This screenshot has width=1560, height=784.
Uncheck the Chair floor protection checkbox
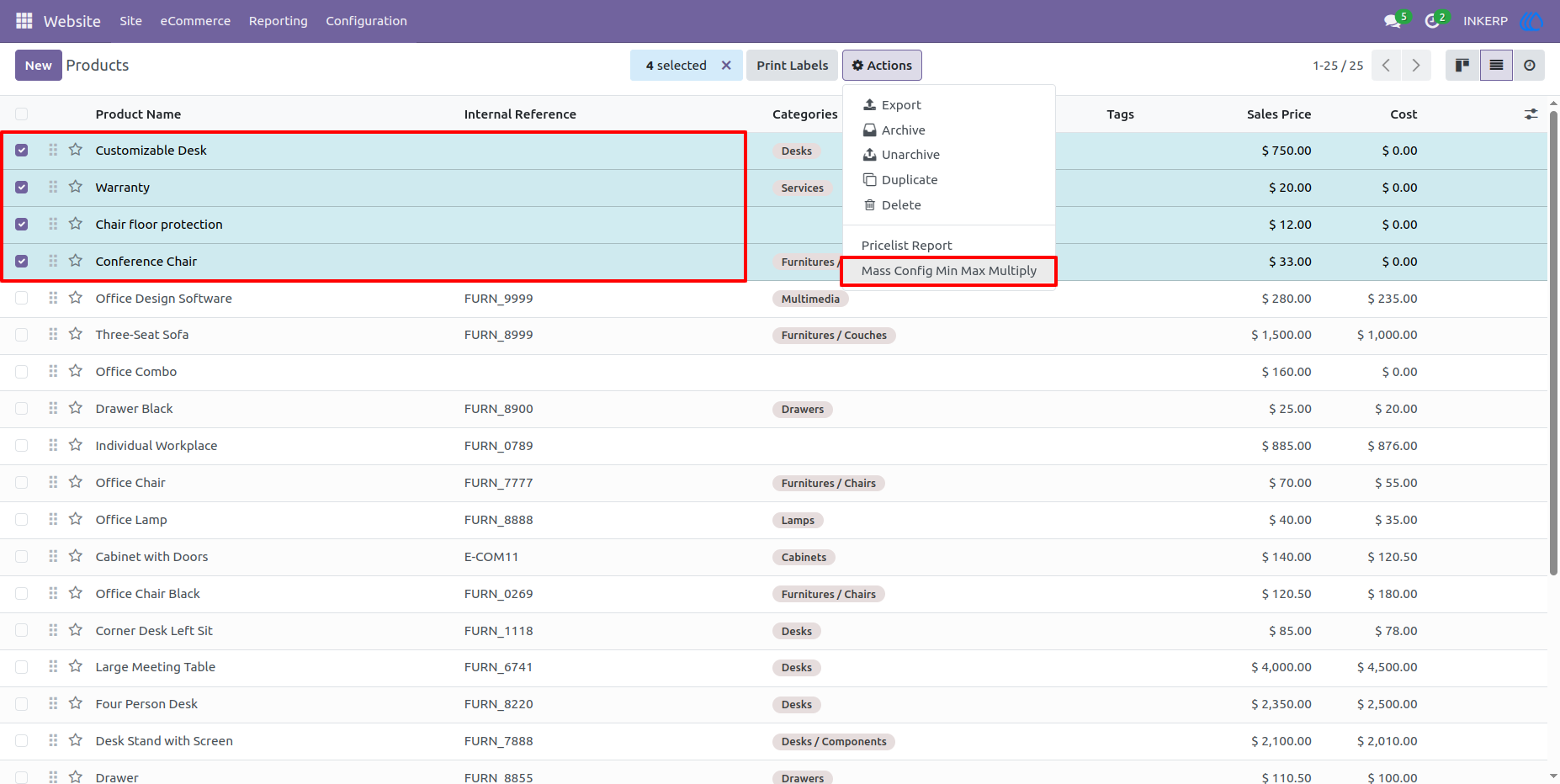click(22, 225)
